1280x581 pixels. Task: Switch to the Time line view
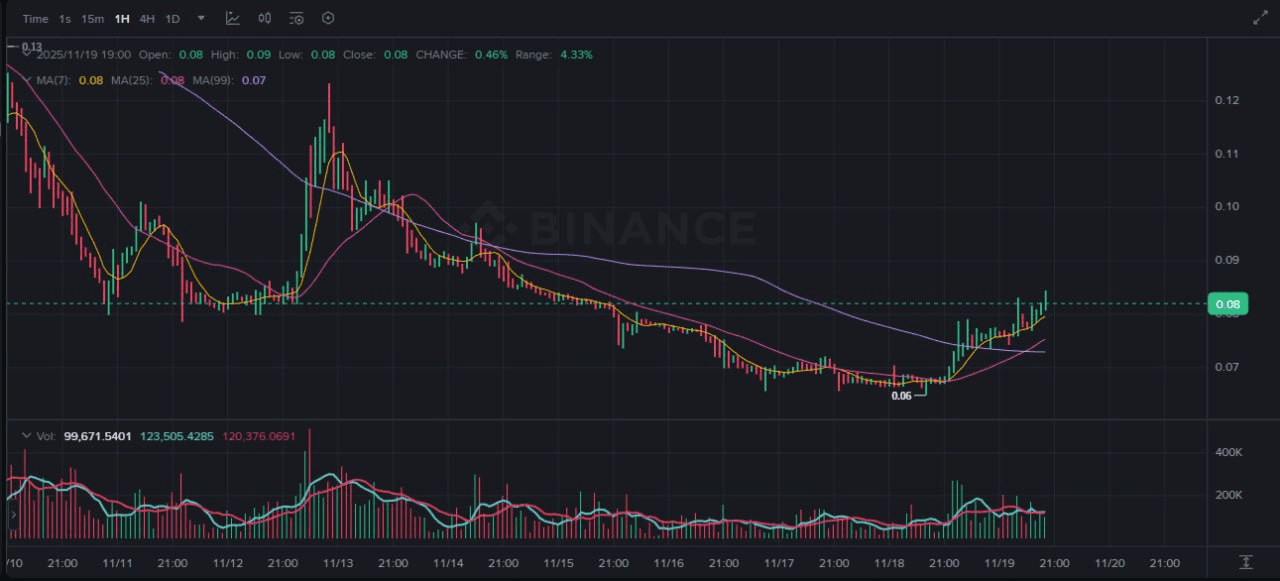pos(35,19)
